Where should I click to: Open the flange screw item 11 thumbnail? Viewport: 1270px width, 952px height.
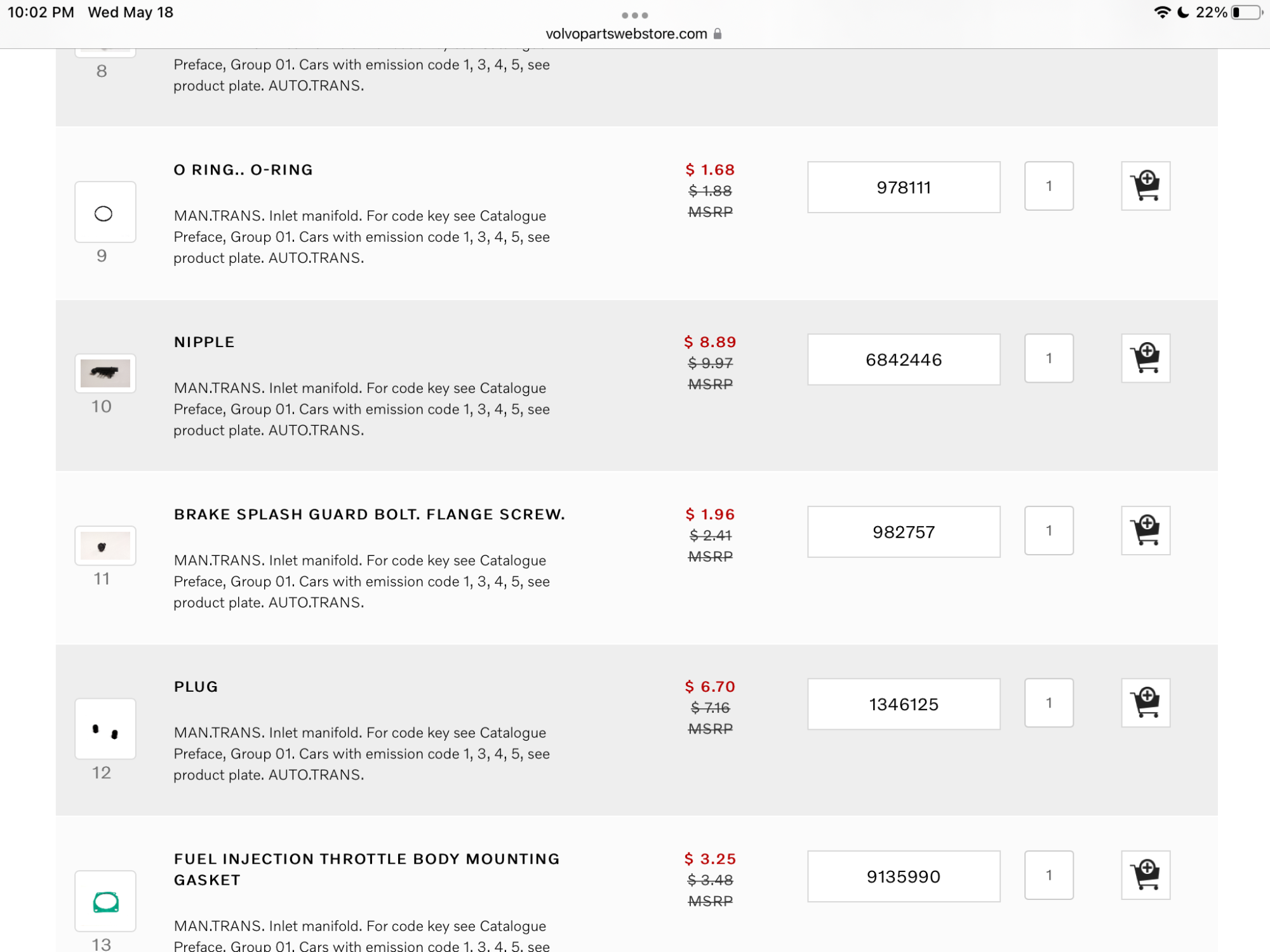(x=105, y=546)
